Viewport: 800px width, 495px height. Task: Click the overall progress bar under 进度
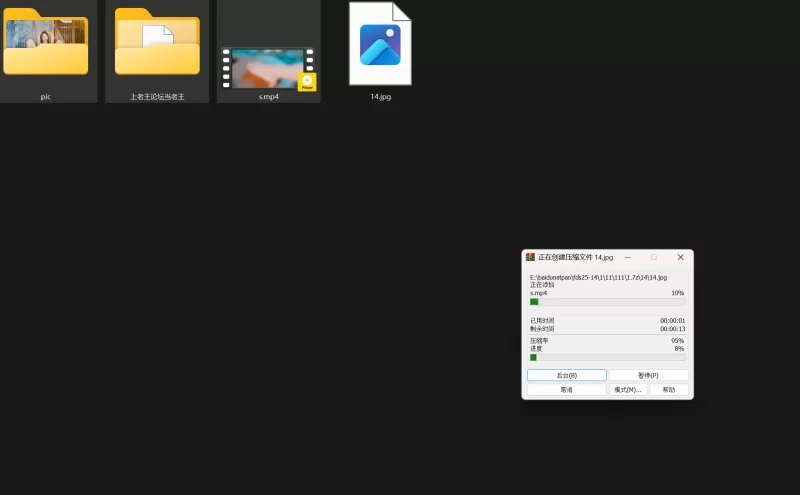tap(607, 357)
